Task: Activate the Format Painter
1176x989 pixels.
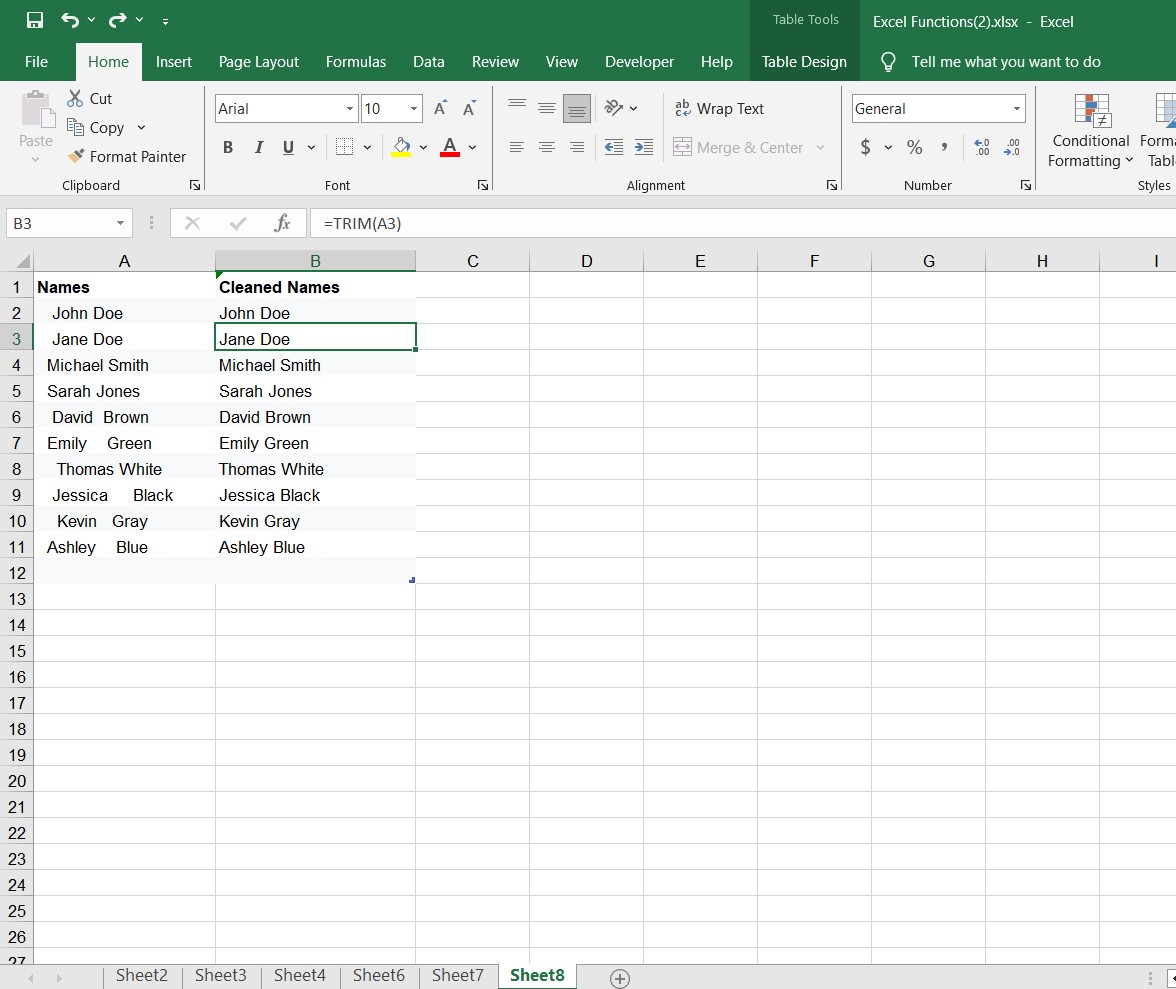Action: click(126, 156)
